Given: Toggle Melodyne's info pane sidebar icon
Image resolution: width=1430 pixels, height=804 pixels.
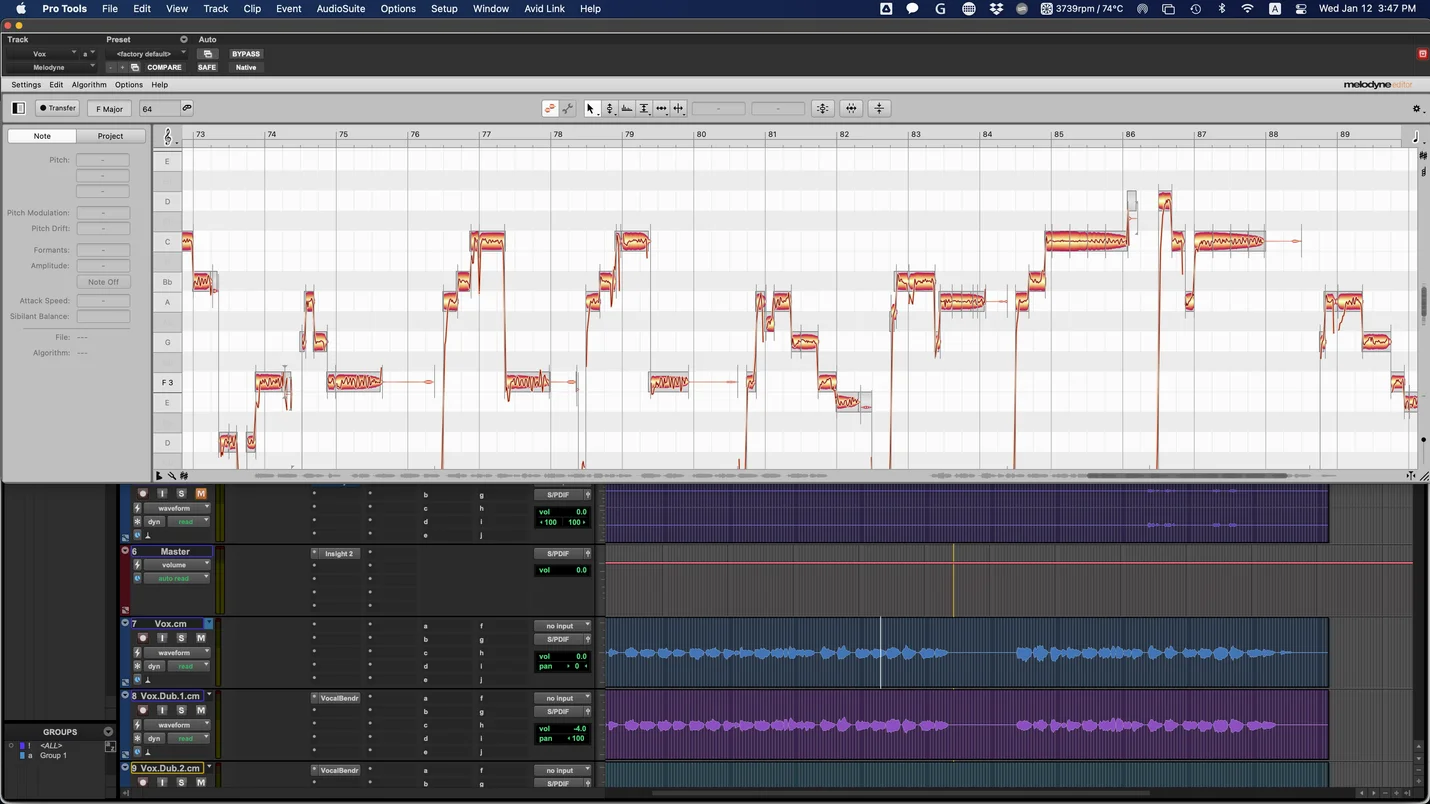Looking at the screenshot, I should point(18,108).
